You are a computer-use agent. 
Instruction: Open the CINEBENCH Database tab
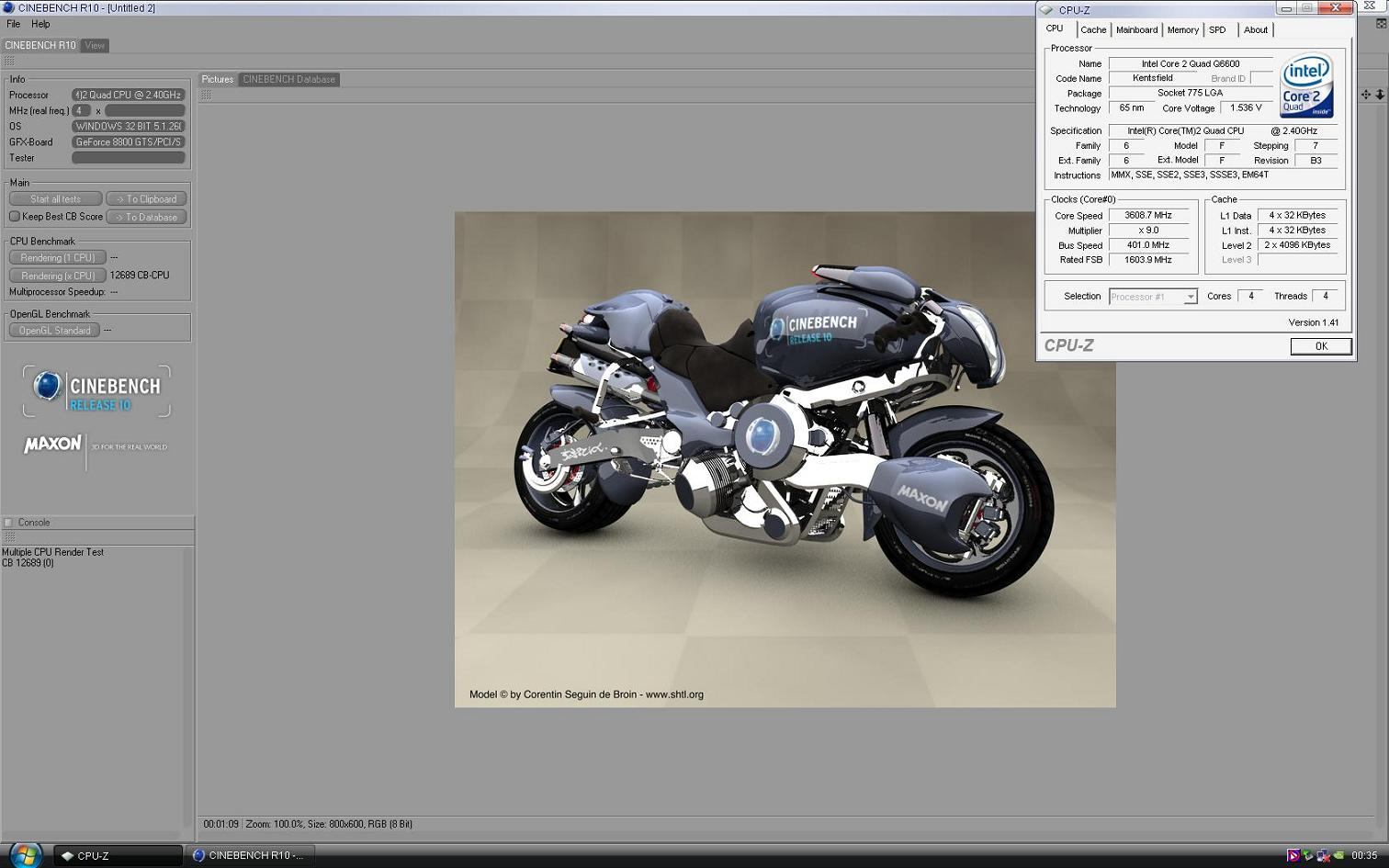288,79
